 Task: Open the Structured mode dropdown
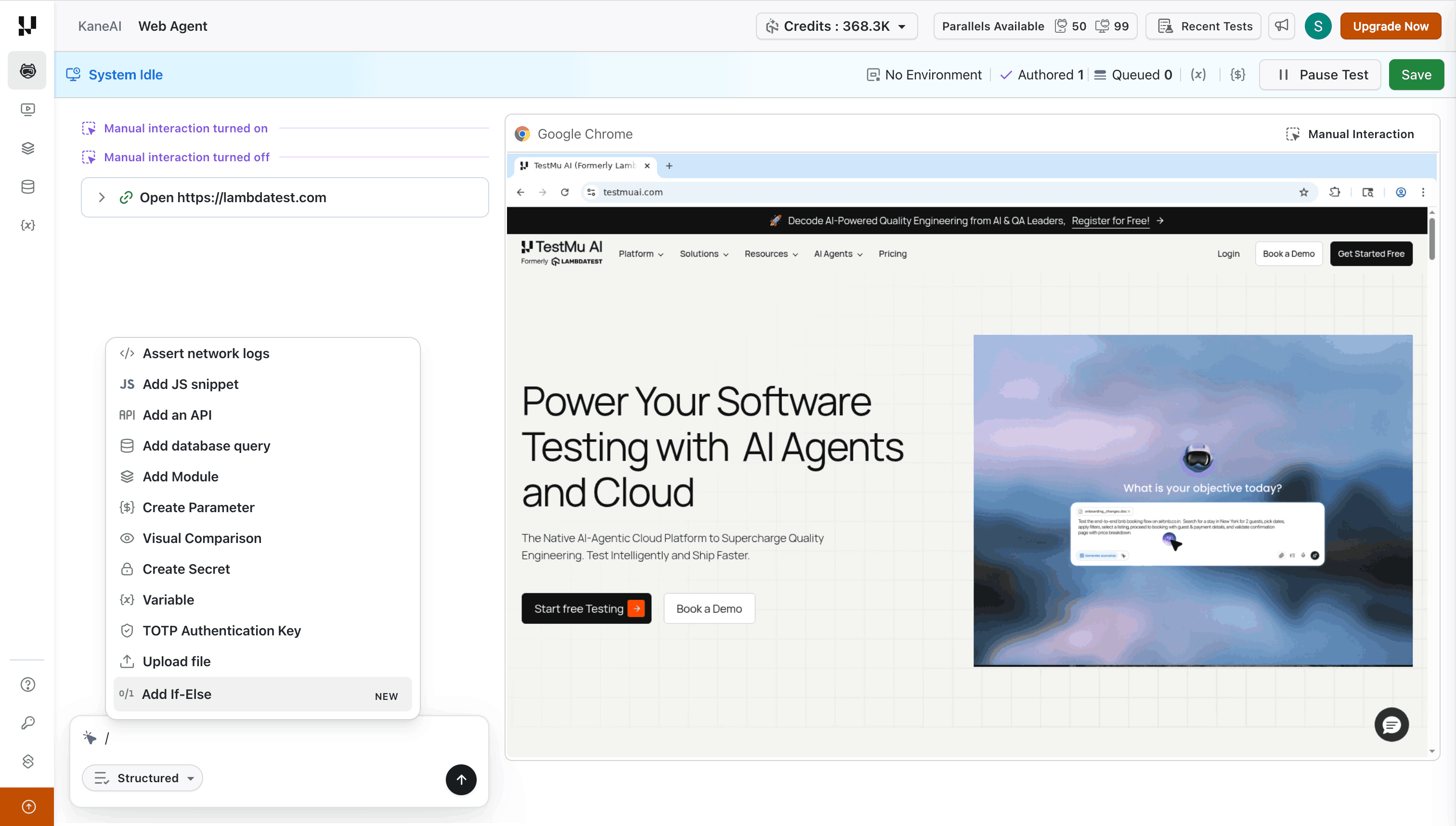(143, 778)
